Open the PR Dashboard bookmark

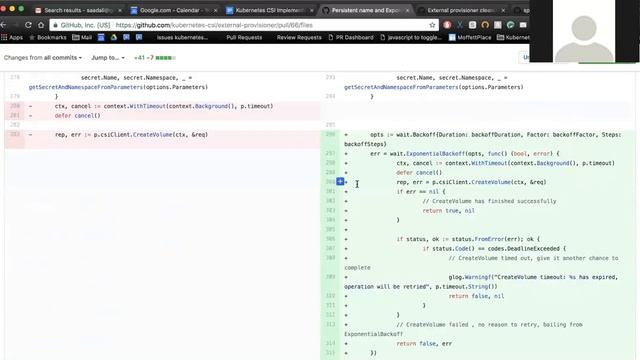click(x=351, y=37)
